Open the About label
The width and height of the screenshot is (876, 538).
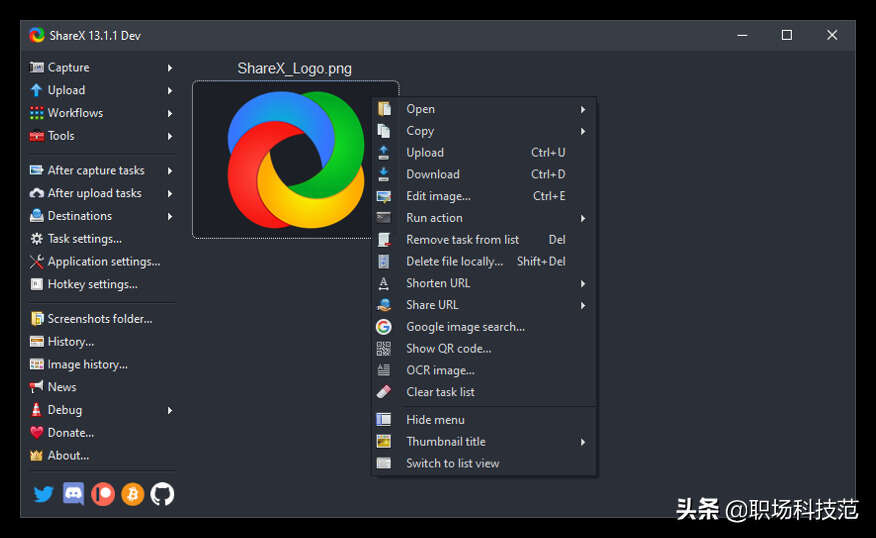(x=68, y=455)
